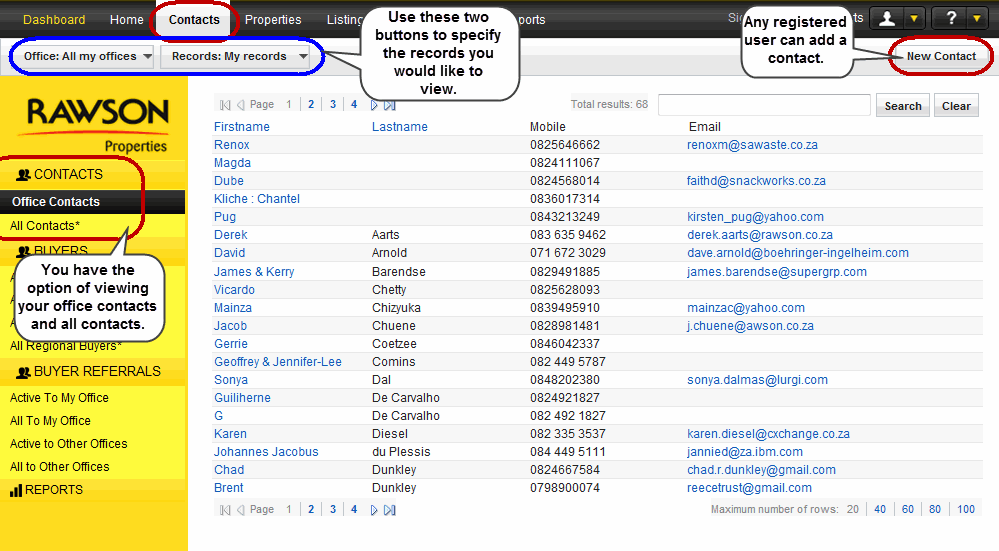This screenshot has width=999, height=551.
Task: Set maximum rows to 100
Action: pos(965,510)
